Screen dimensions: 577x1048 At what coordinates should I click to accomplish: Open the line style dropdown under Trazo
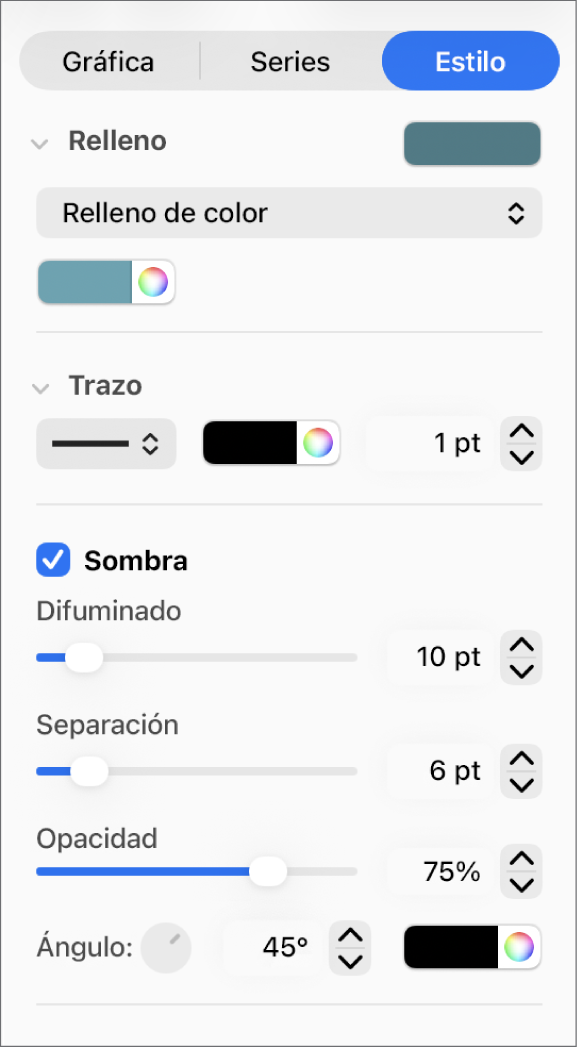click(105, 443)
